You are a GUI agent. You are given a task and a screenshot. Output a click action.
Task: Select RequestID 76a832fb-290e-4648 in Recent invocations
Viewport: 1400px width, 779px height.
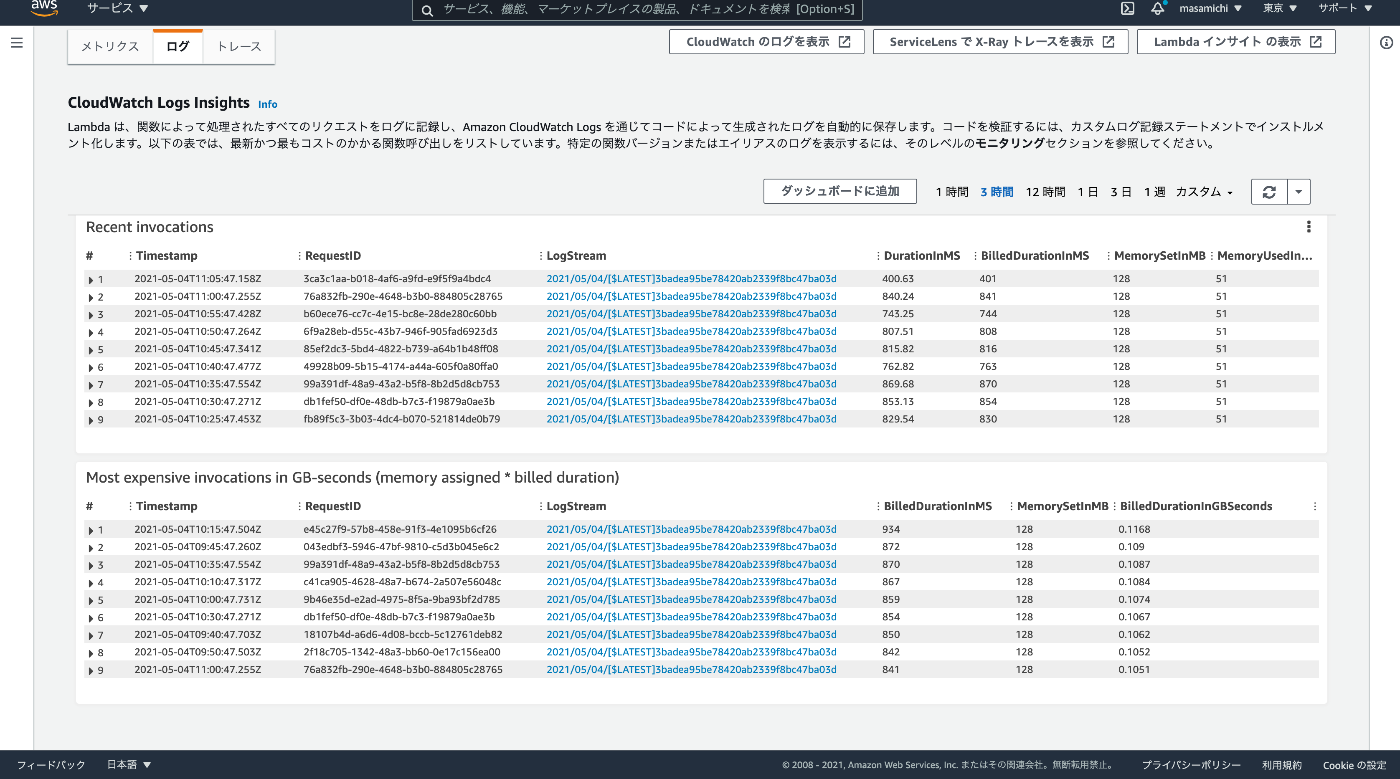click(403, 297)
